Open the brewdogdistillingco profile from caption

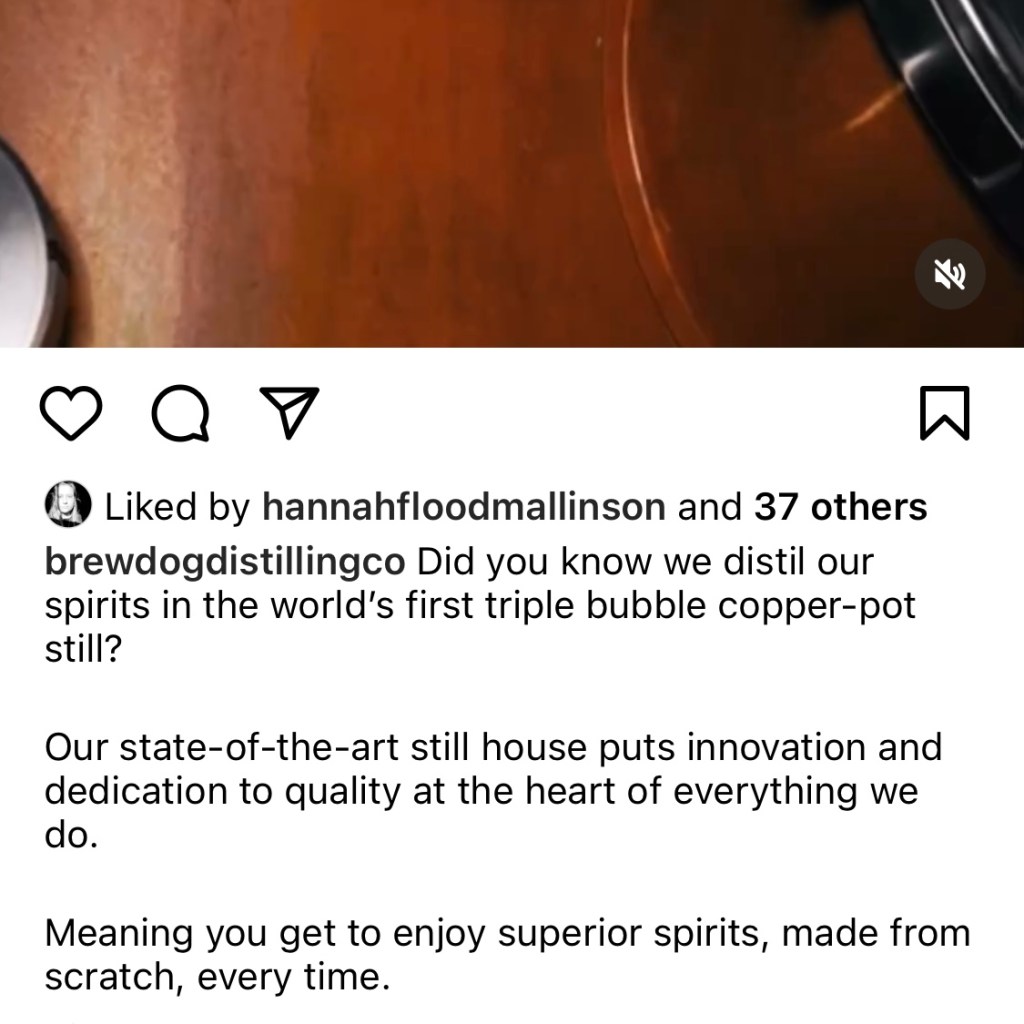(225, 562)
